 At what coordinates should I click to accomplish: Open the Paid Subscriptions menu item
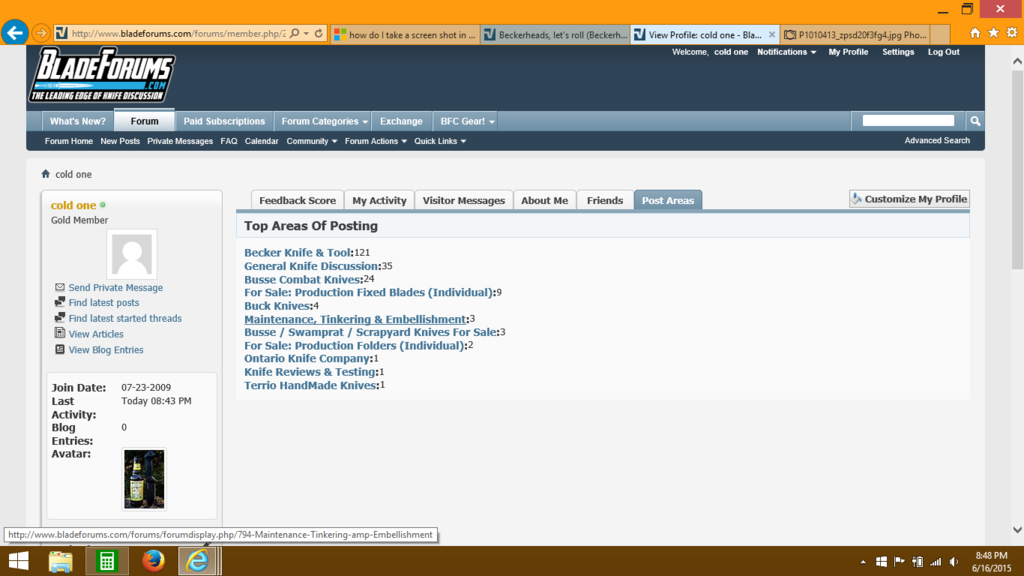[224, 121]
